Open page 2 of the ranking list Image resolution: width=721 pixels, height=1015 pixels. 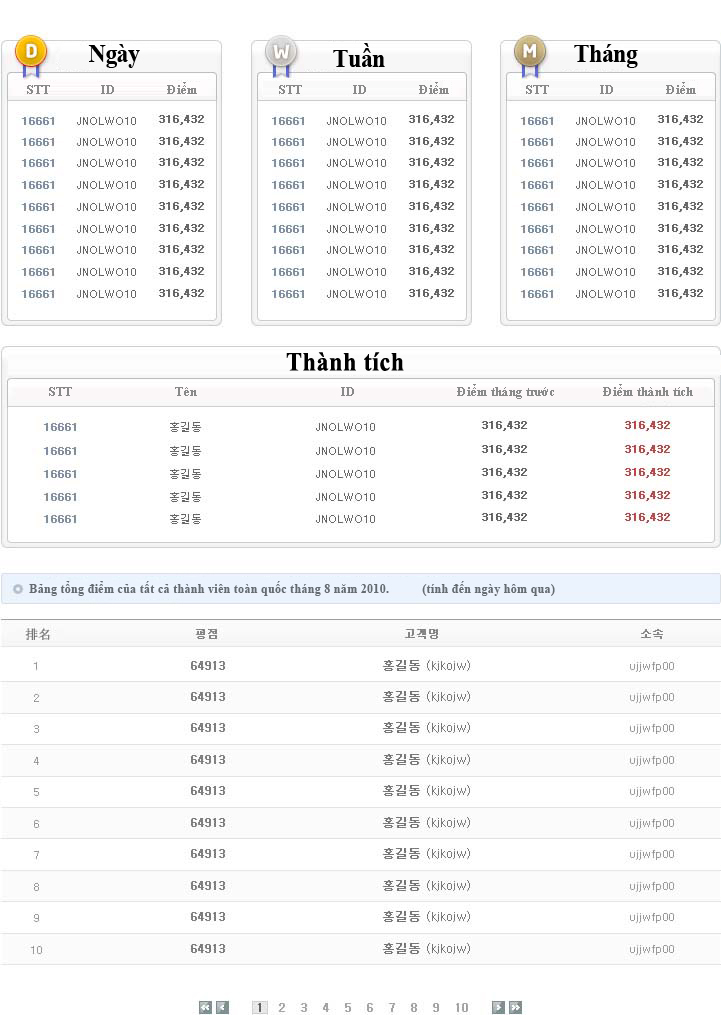282,1007
